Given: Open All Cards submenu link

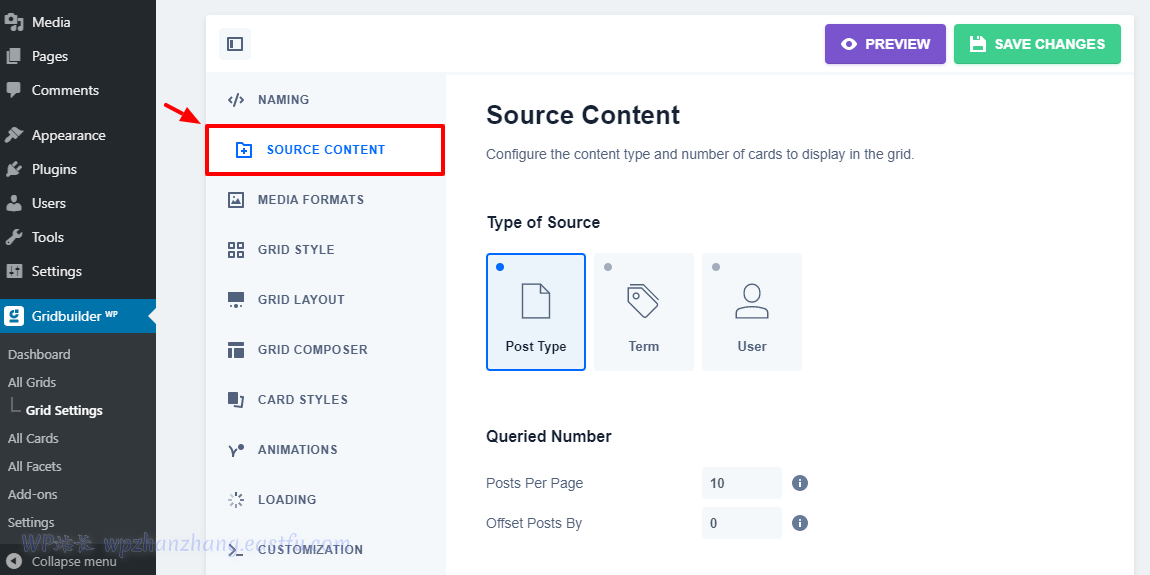Looking at the screenshot, I should point(33,439).
